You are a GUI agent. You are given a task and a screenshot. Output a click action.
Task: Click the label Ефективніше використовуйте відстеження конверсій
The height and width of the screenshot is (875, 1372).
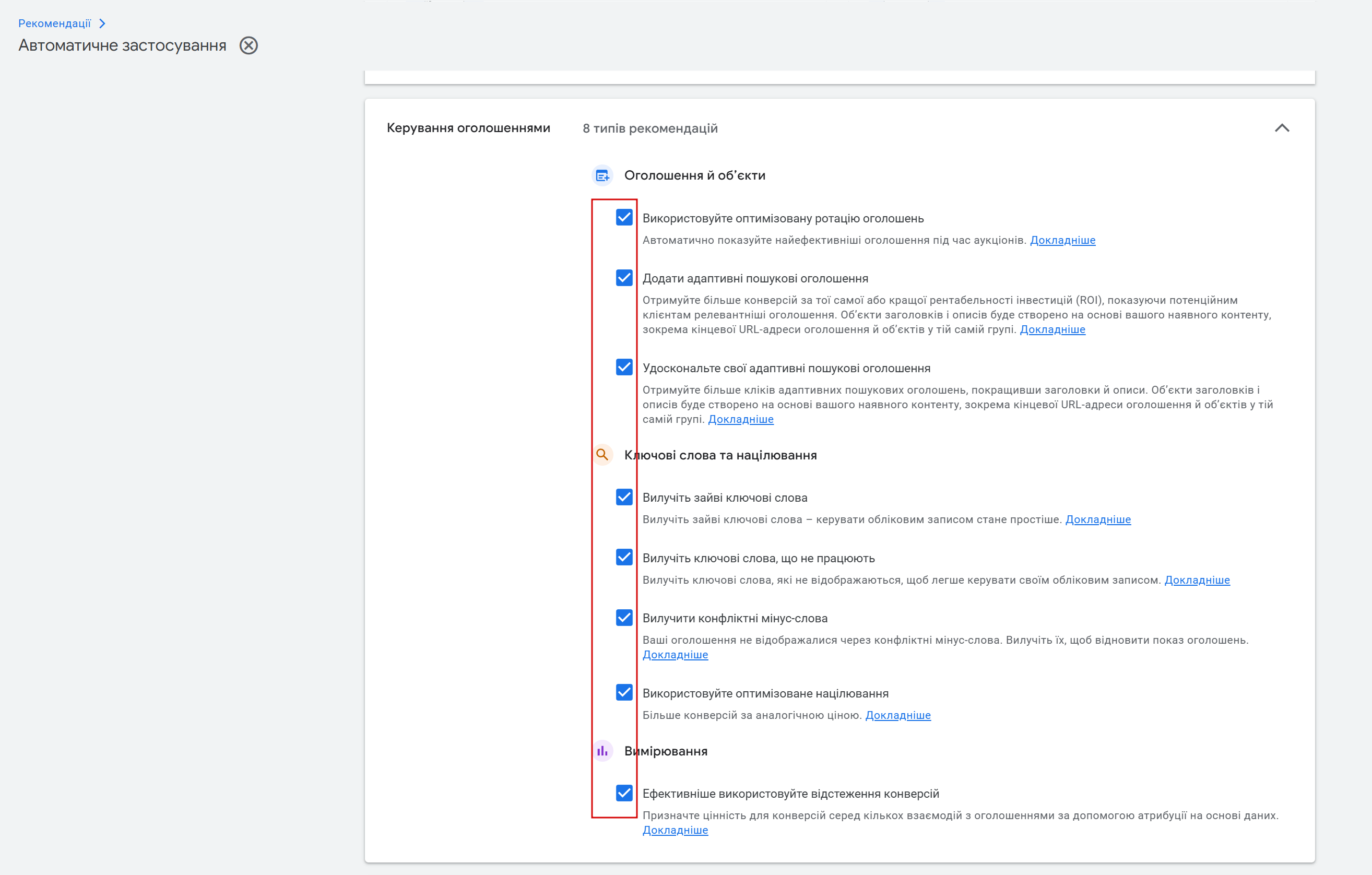pyautogui.click(x=791, y=794)
